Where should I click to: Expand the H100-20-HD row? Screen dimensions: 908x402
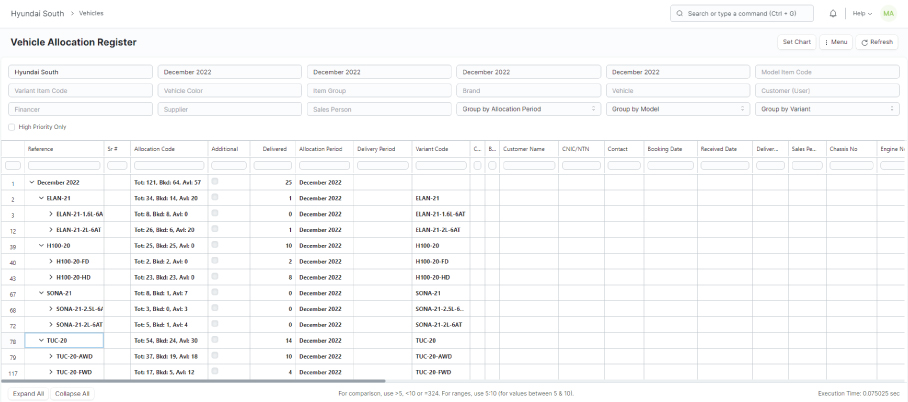[51, 277]
